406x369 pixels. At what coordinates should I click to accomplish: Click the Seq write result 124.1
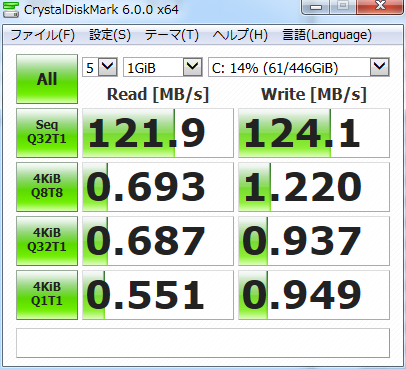click(314, 133)
